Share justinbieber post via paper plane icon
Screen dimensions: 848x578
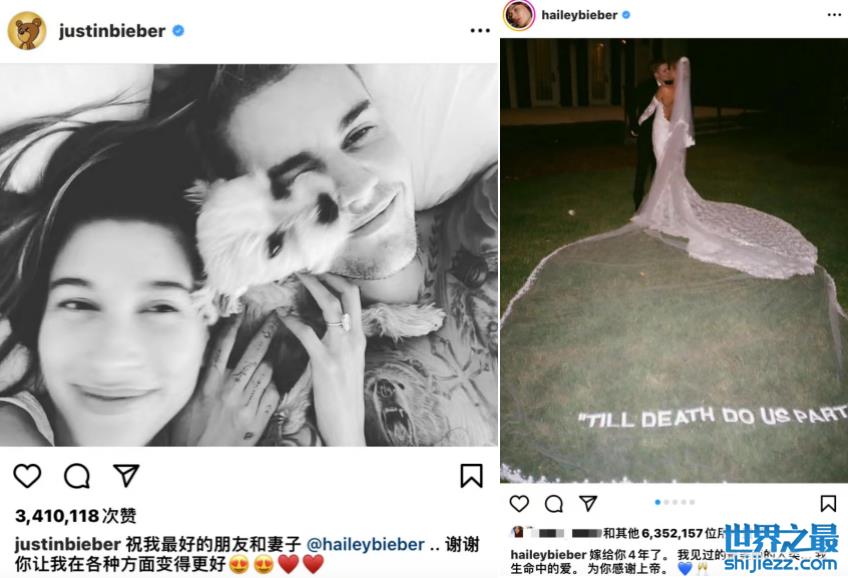click(127, 476)
